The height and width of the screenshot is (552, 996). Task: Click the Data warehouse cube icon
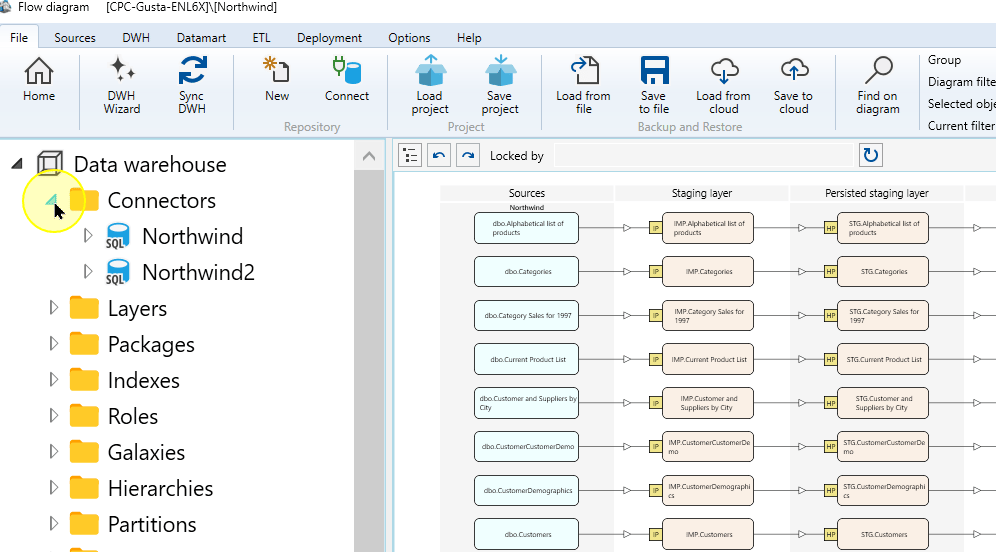coord(50,164)
